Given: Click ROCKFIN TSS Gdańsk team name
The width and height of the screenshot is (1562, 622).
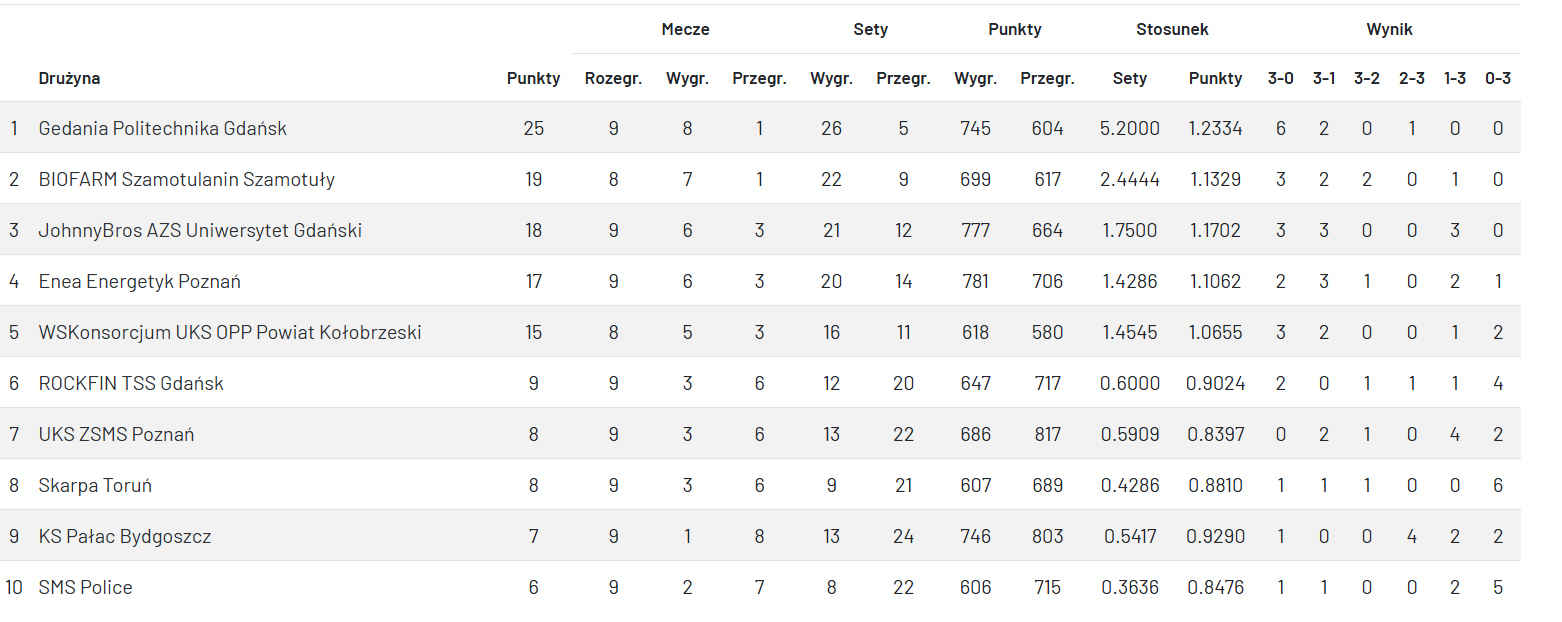Looking at the screenshot, I should coord(131,383).
